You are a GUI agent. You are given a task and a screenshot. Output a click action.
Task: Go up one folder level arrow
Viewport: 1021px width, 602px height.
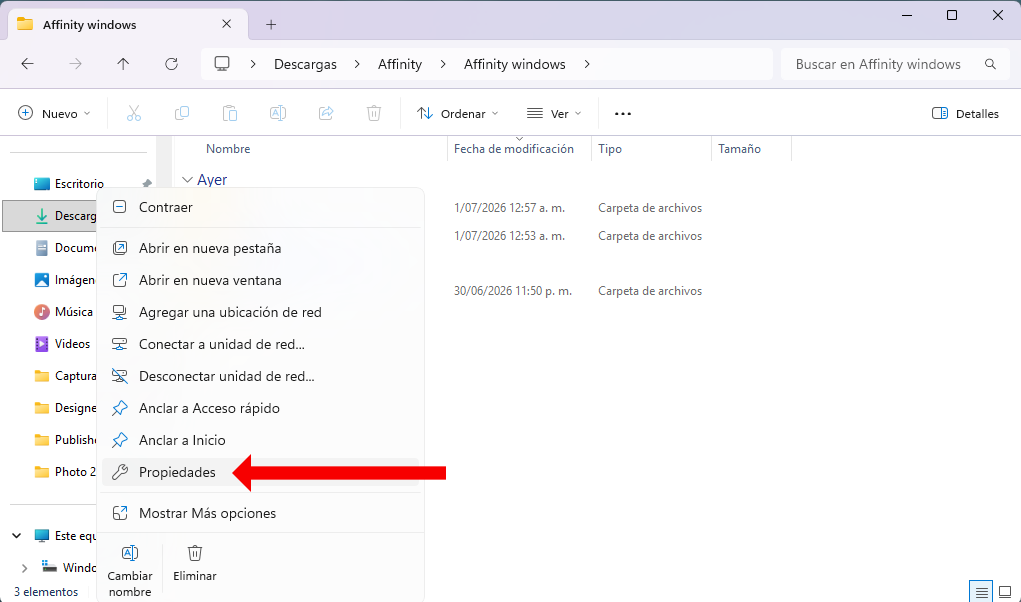pyautogui.click(x=123, y=64)
